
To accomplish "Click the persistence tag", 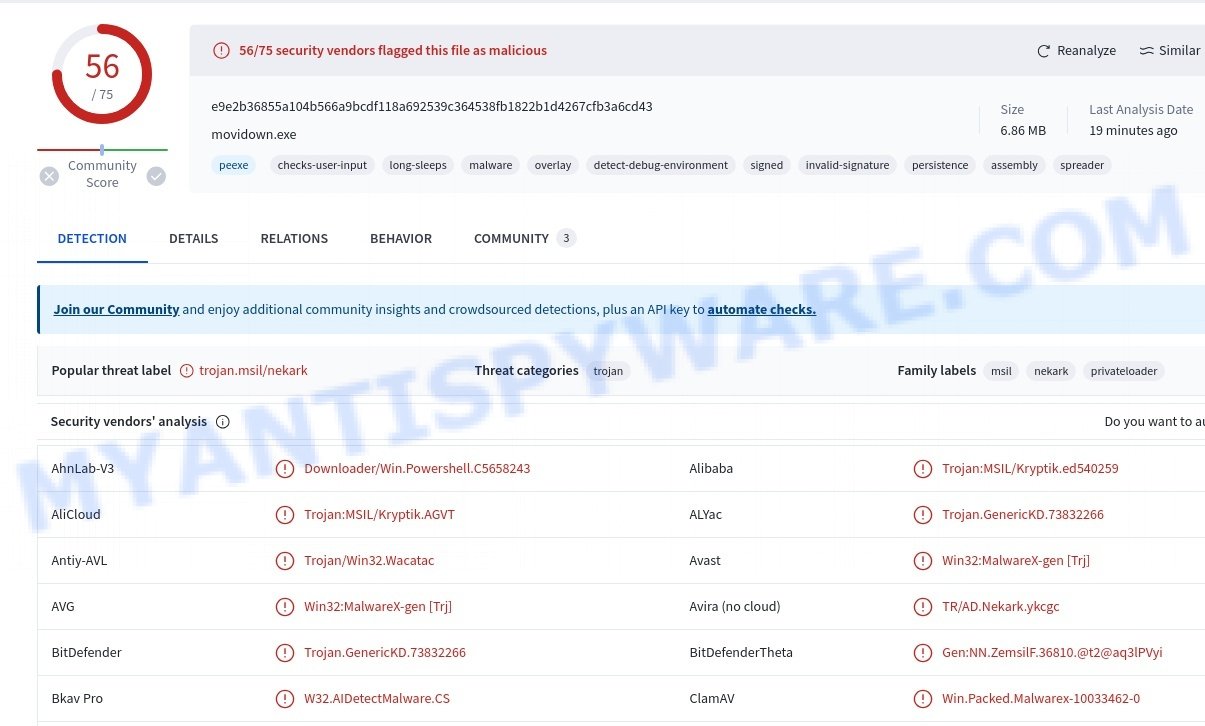I will 940,165.
